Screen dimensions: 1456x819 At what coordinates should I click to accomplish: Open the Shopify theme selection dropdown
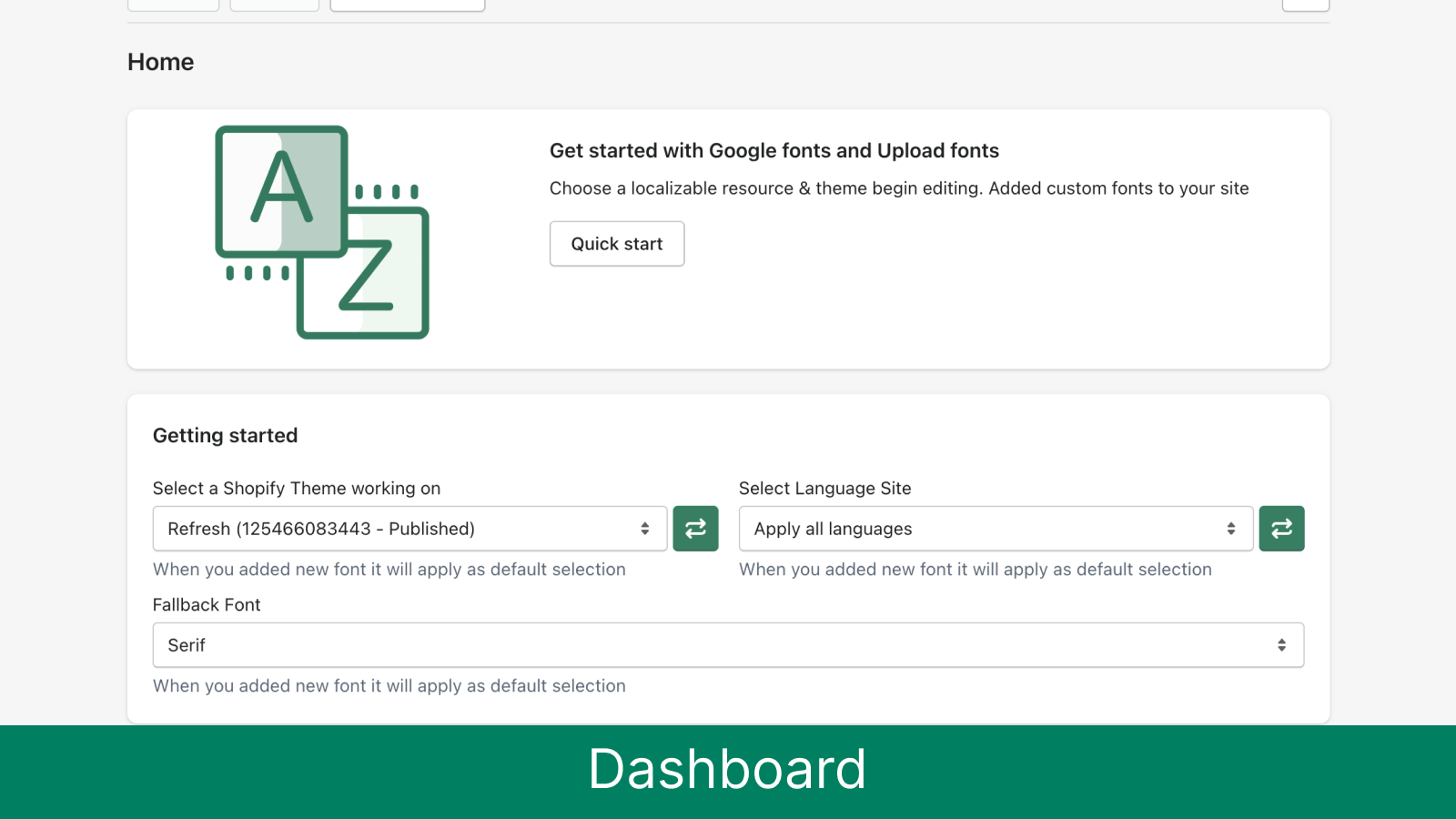(408, 528)
